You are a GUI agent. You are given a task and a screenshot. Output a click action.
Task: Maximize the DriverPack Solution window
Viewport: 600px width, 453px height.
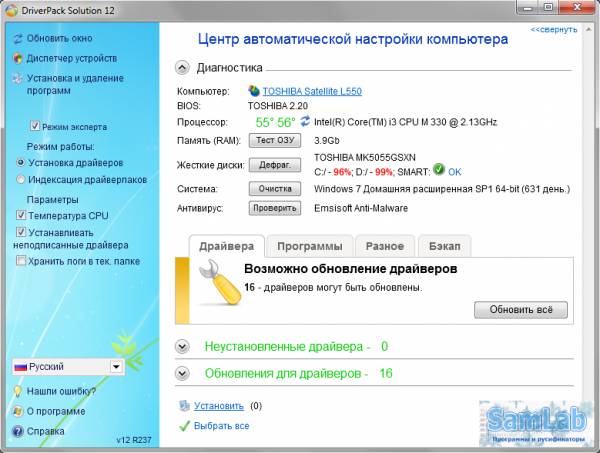(548, 8)
